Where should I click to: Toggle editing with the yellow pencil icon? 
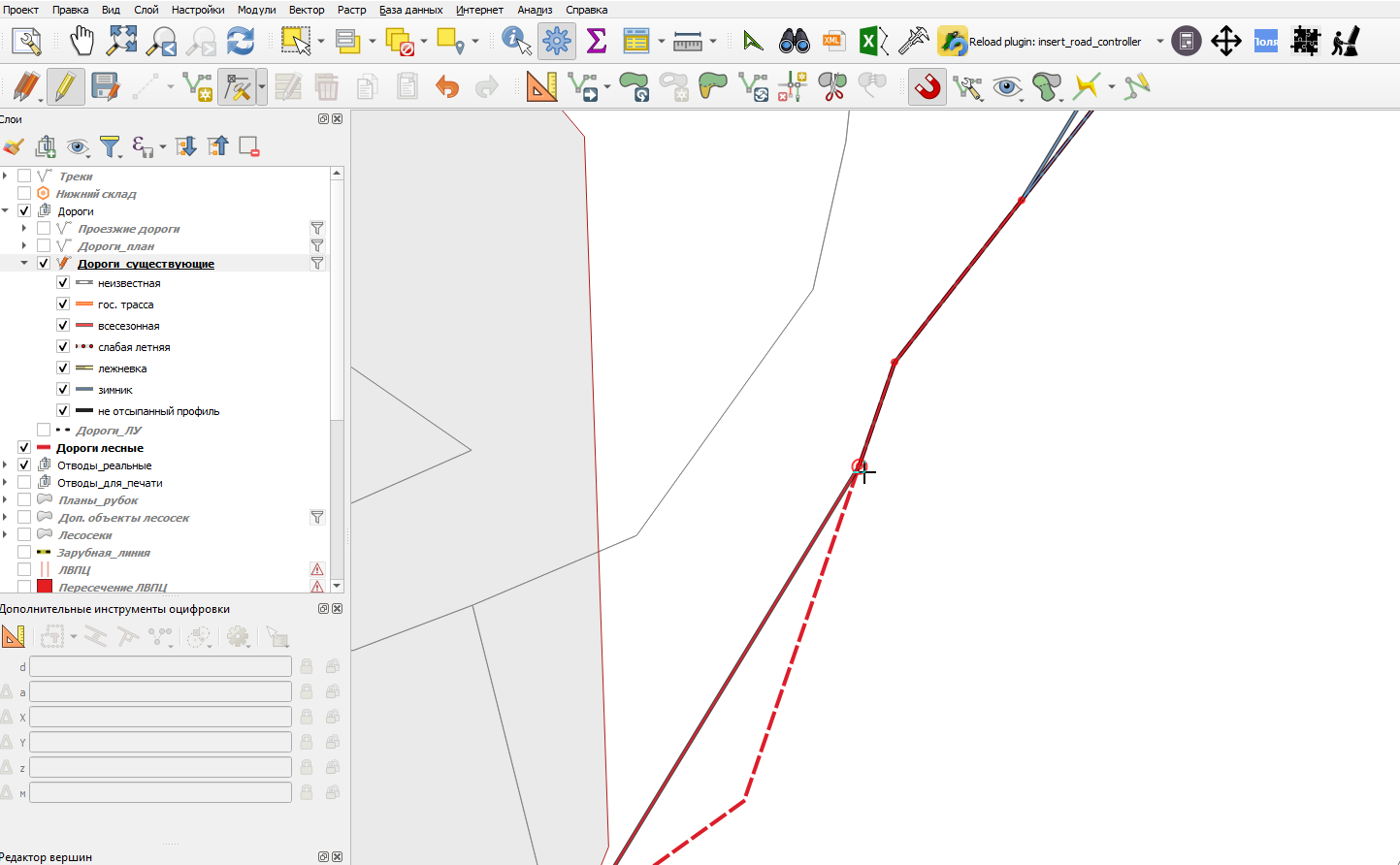coord(65,86)
